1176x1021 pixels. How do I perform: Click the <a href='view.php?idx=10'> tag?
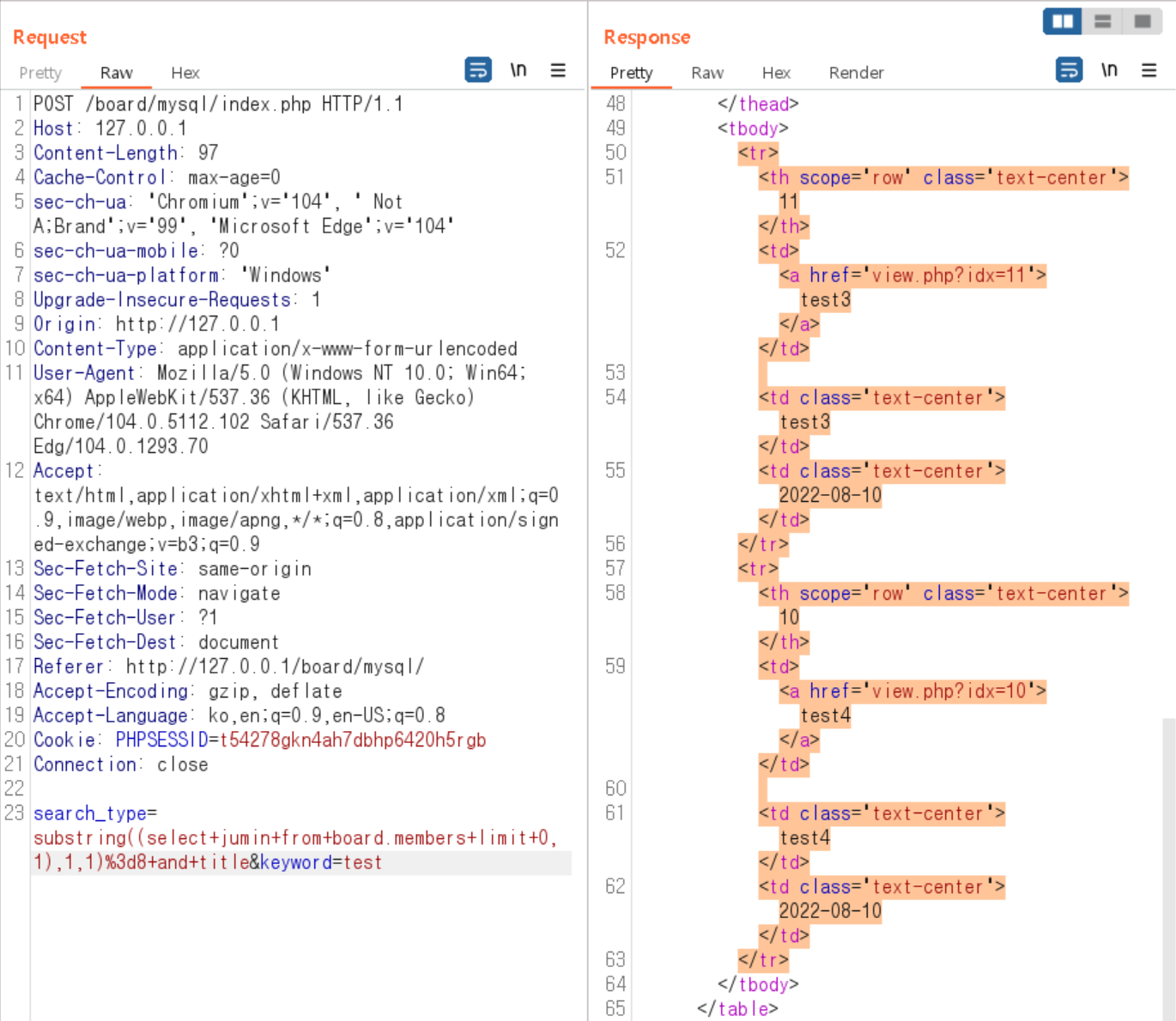coord(912,692)
